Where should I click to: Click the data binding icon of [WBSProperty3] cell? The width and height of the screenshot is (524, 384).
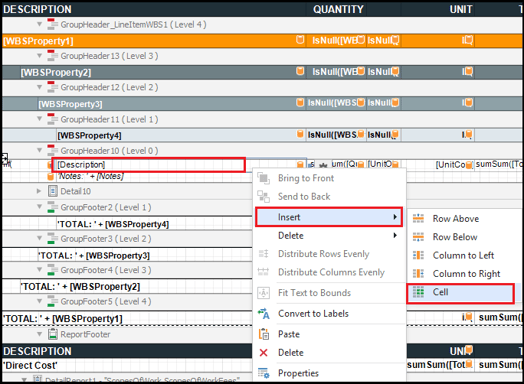[x=300, y=102]
